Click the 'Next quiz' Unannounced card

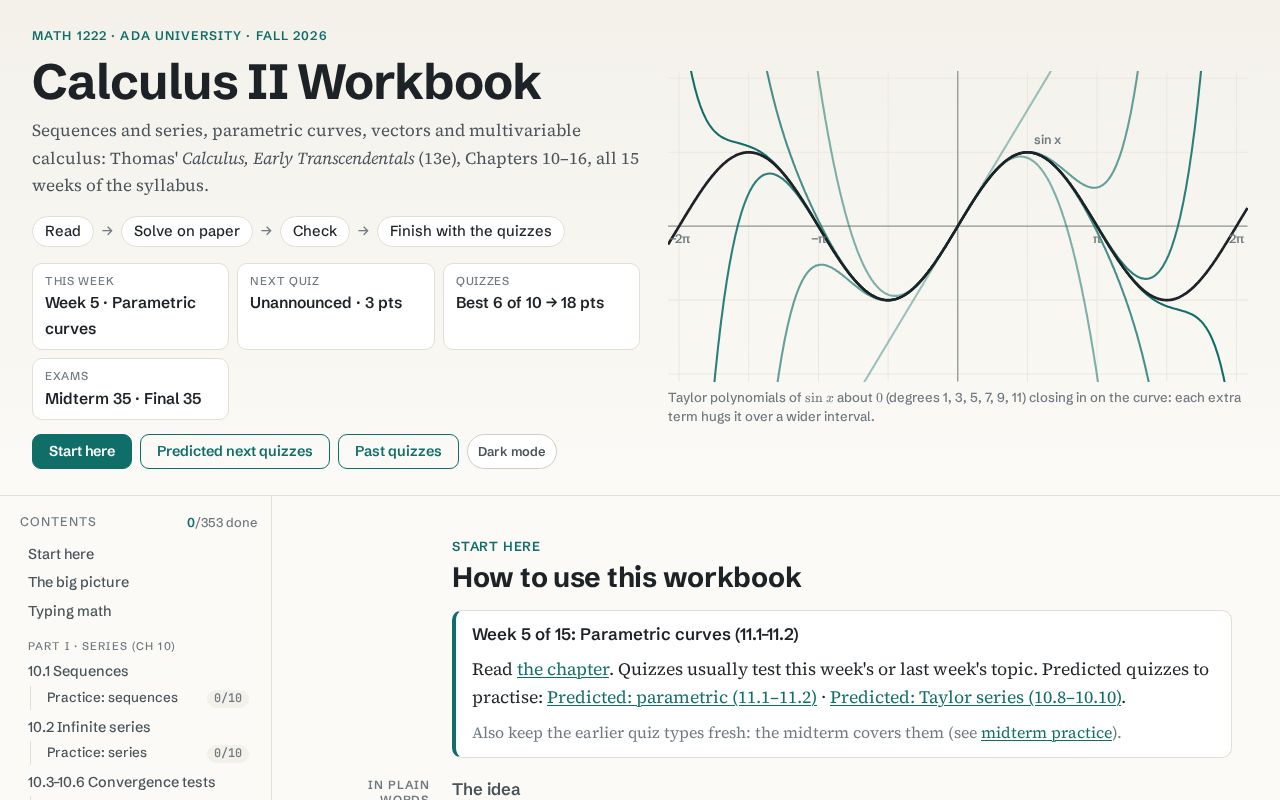pyautogui.click(x=336, y=307)
